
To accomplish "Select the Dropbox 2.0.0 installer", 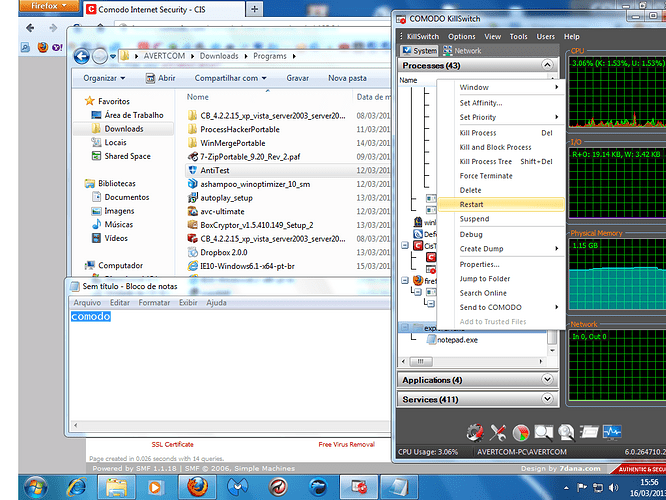I will click(224, 252).
